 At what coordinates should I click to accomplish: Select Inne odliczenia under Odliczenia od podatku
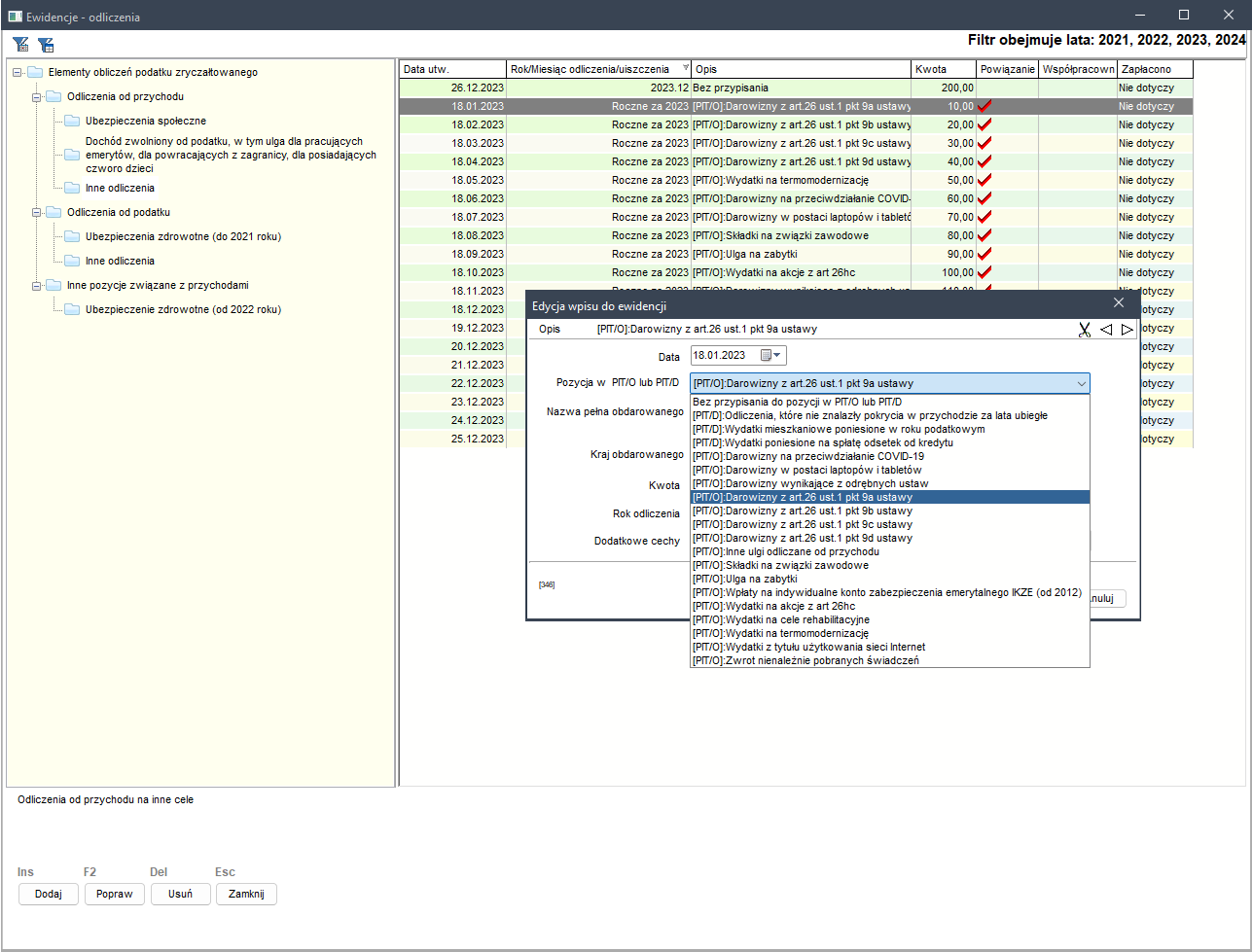click(120, 261)
